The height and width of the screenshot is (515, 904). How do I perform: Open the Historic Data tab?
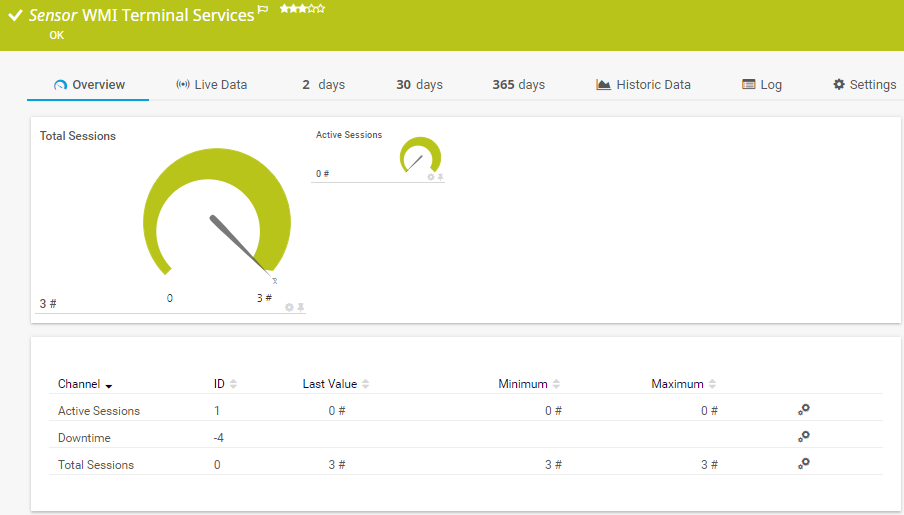pyautogui.click(x=643, y=85)
